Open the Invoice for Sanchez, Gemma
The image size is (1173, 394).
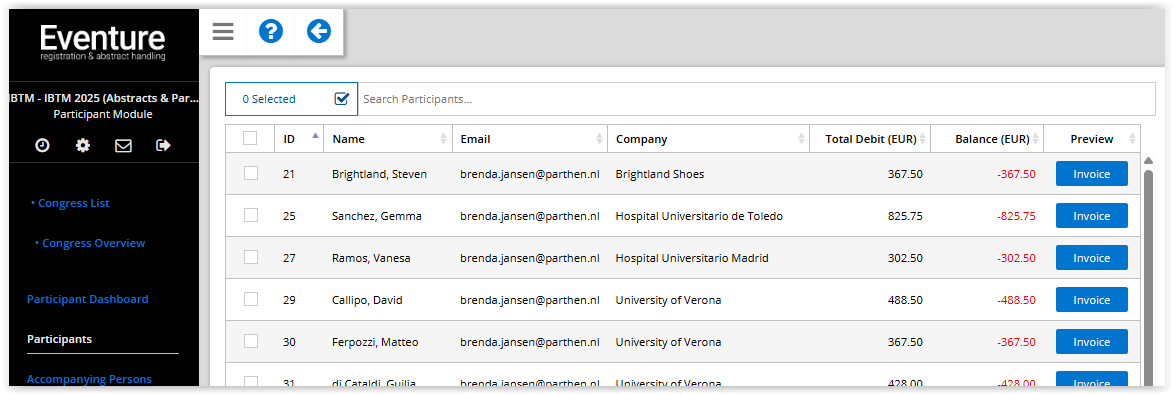[1091, 215]
